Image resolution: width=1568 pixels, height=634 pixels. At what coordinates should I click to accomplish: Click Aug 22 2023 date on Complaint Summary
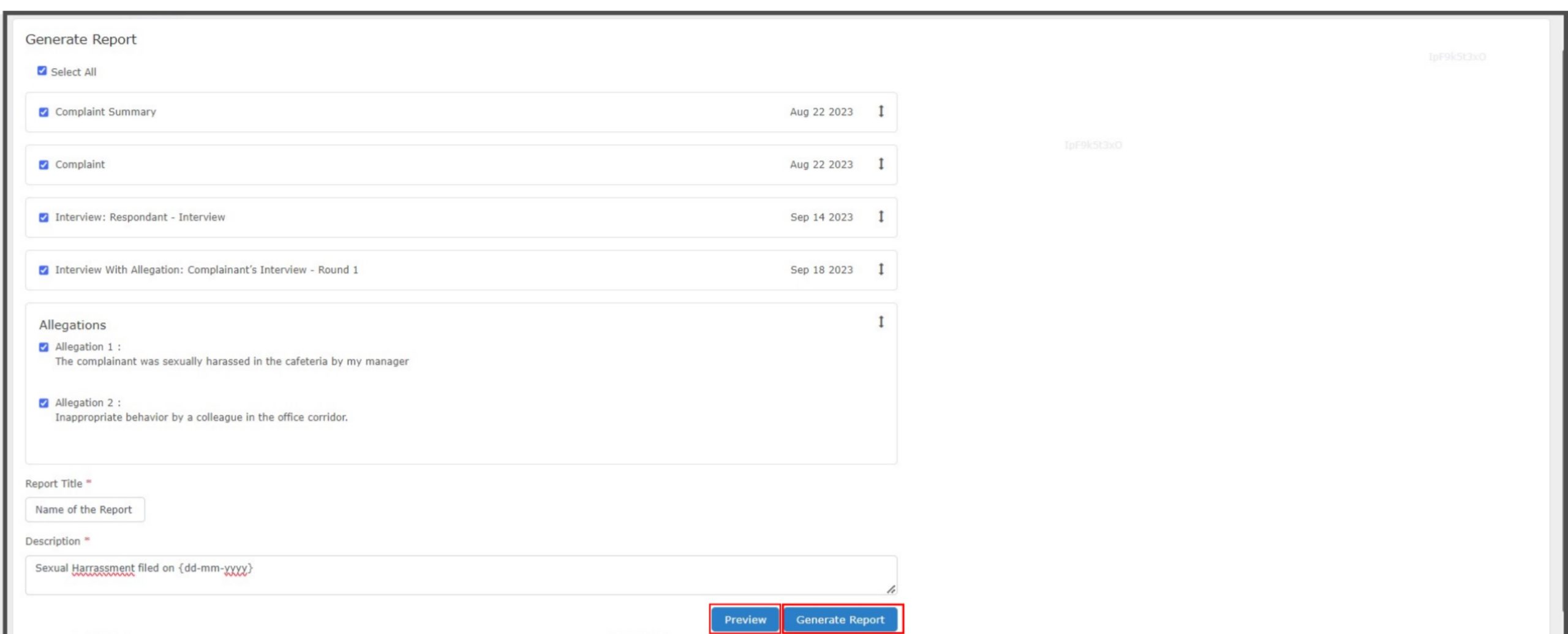(821, 112)
